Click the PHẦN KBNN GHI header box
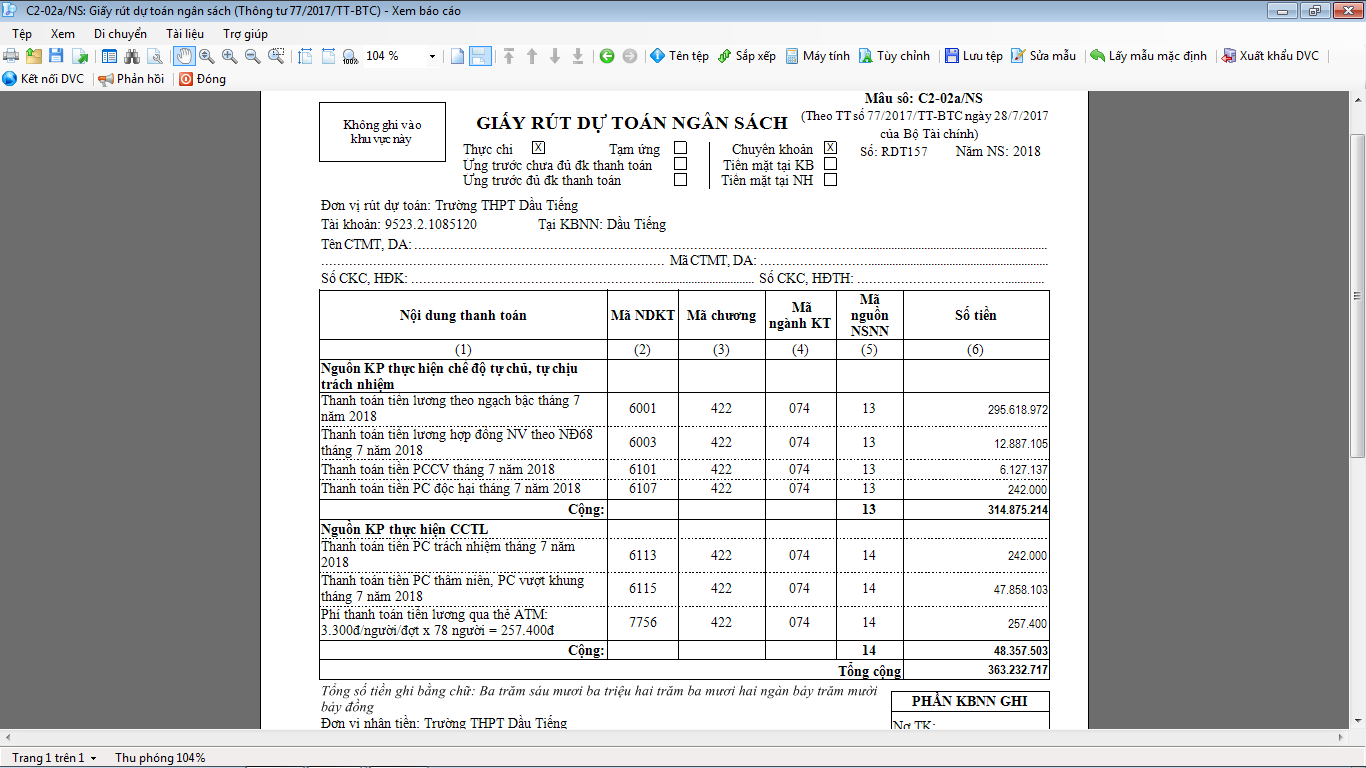 [x=970, y=701]
